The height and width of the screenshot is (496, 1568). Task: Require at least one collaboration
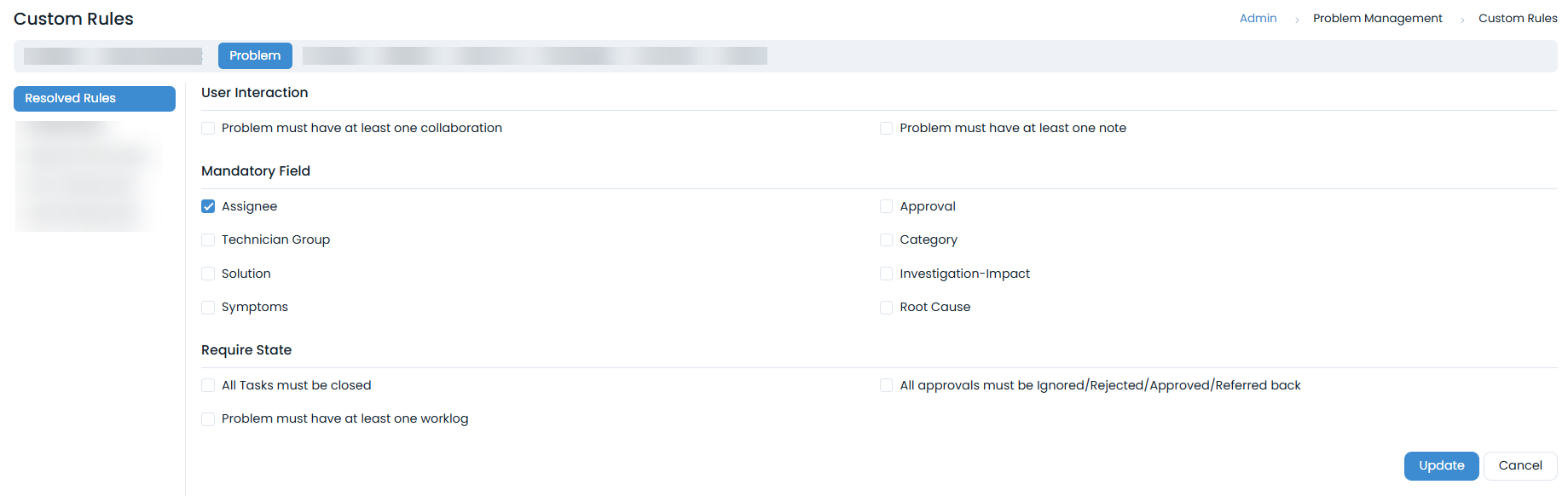pos(208,129)
